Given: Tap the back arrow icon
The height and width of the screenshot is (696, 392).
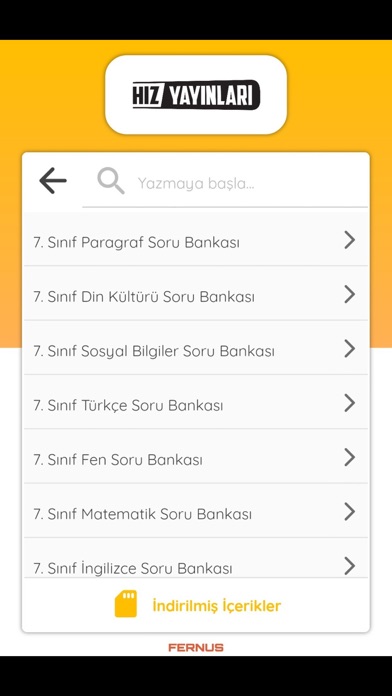Looking at the screenshot, I should point(53,181).
